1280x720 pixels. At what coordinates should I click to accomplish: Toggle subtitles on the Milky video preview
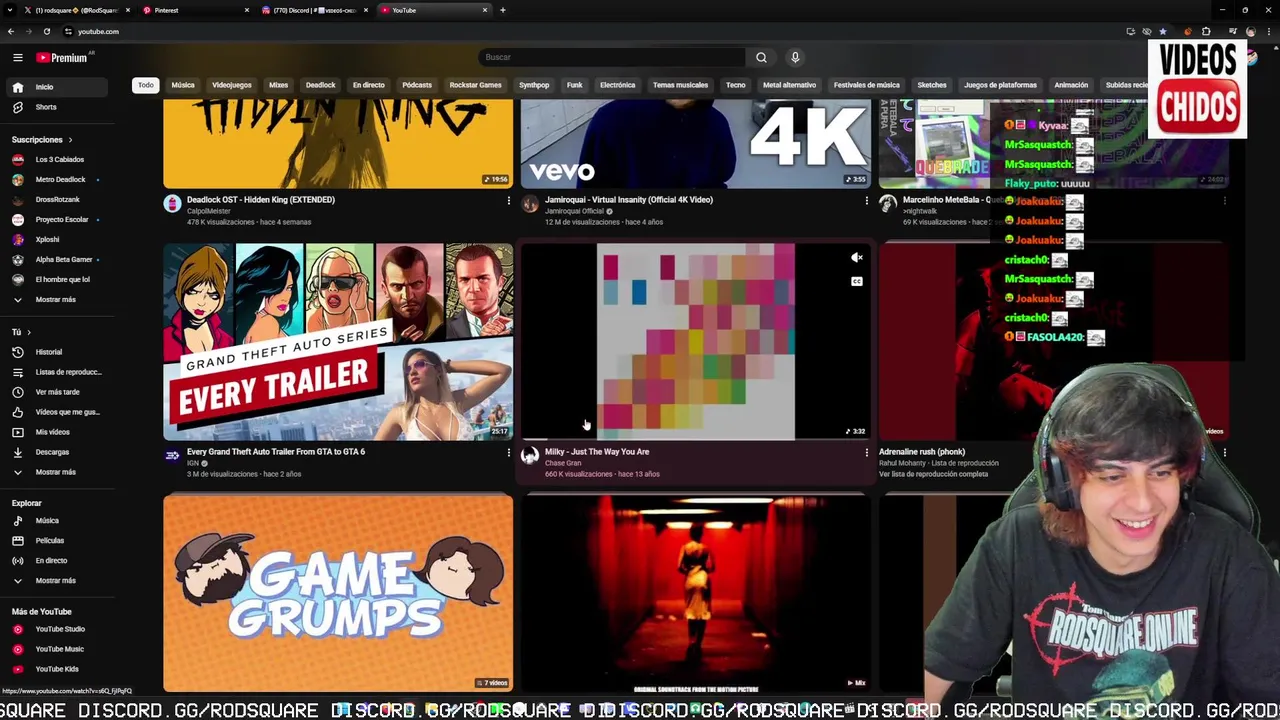[x=857, y=281]
